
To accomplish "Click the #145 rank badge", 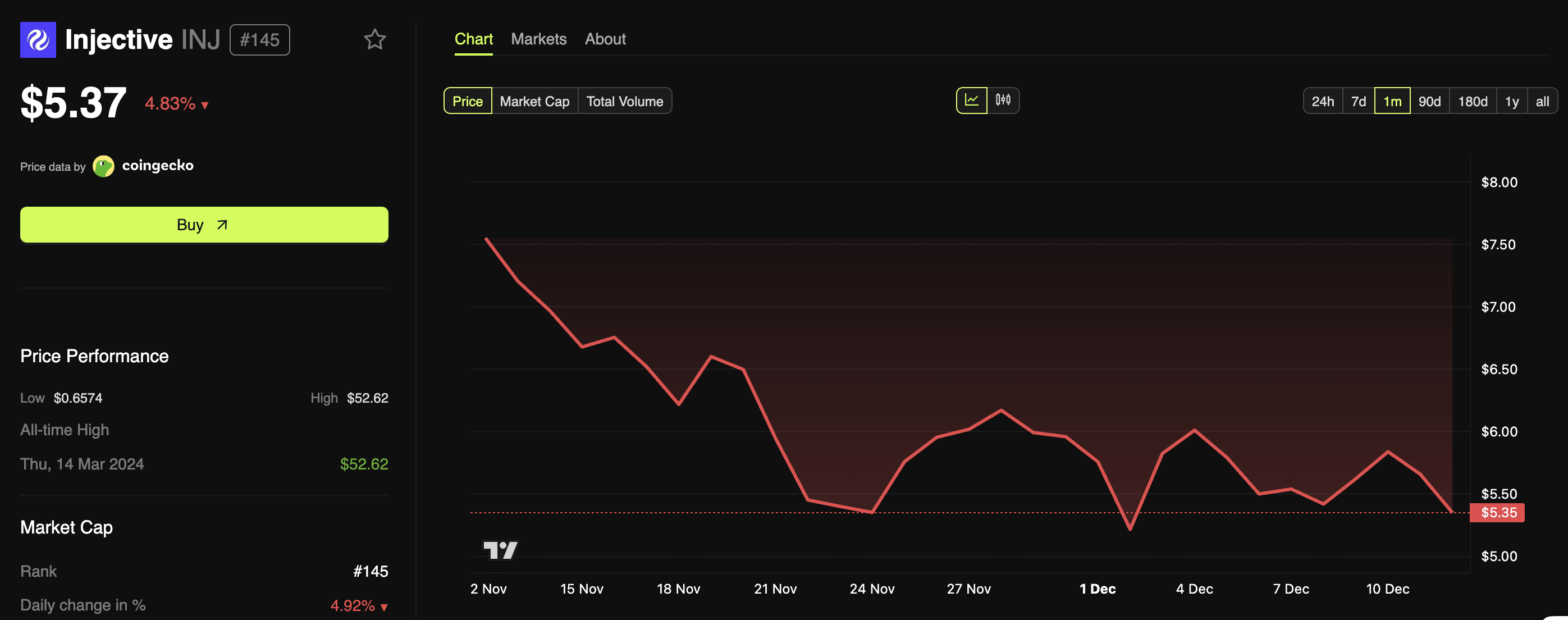I will click(259, 39).
